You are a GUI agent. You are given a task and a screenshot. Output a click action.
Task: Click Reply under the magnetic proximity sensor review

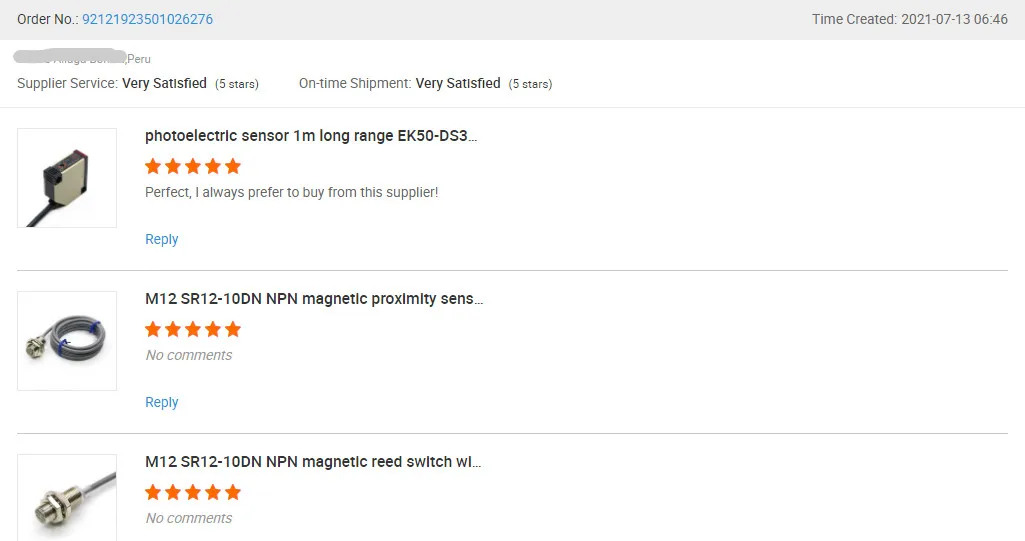(x=161, y=402)
